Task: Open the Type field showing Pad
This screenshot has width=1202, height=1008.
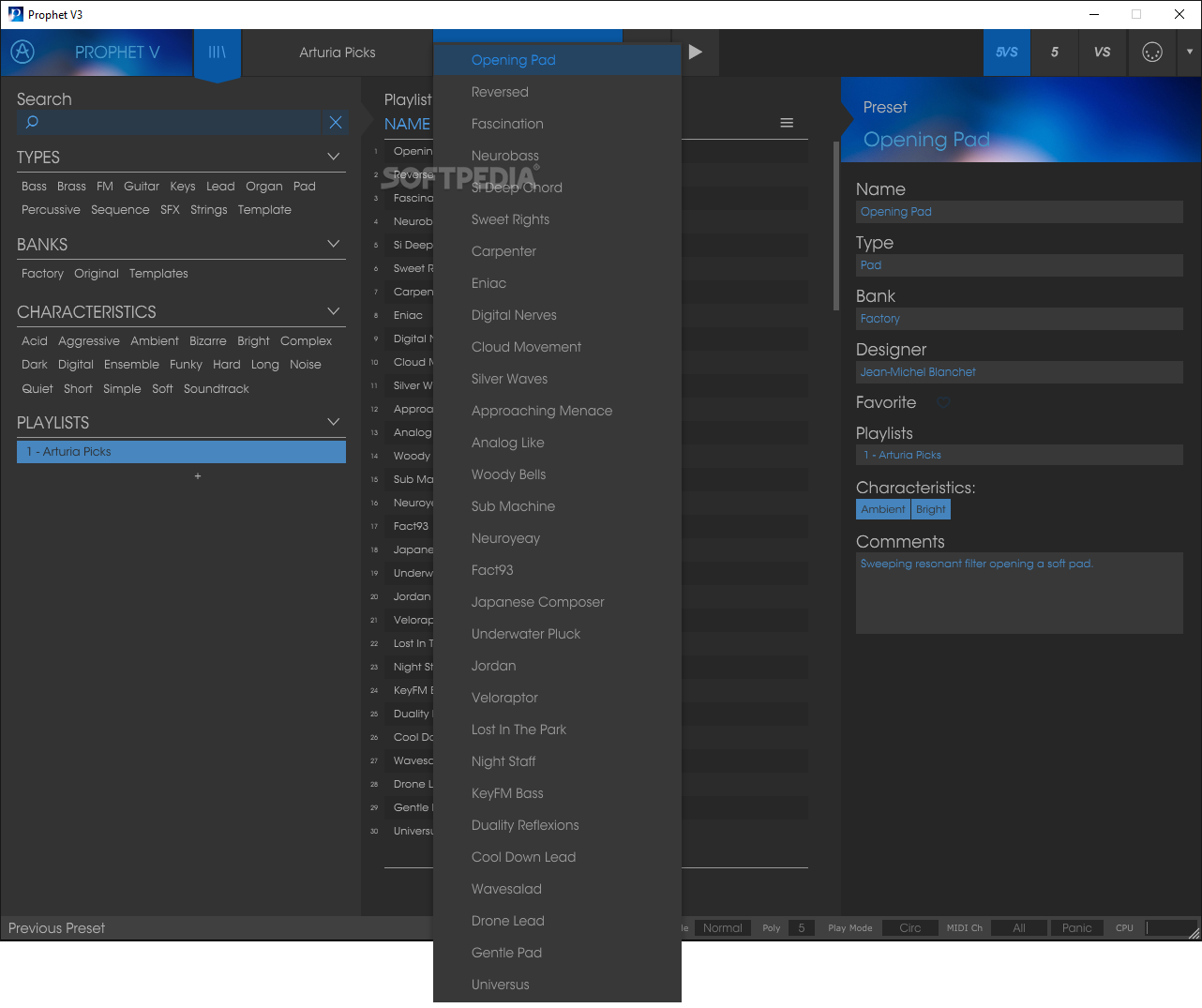Action: pos(1019,265)
